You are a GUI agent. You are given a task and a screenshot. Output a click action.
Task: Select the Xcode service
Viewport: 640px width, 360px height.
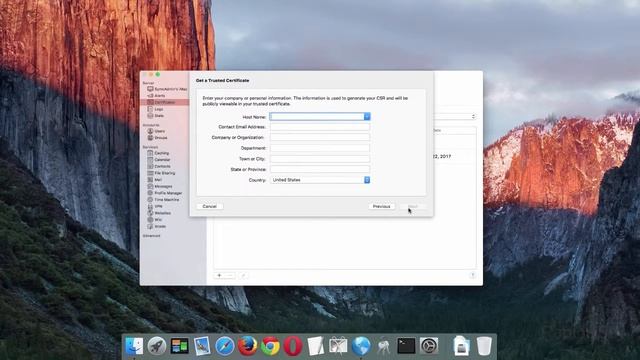(x=156, y=226)
